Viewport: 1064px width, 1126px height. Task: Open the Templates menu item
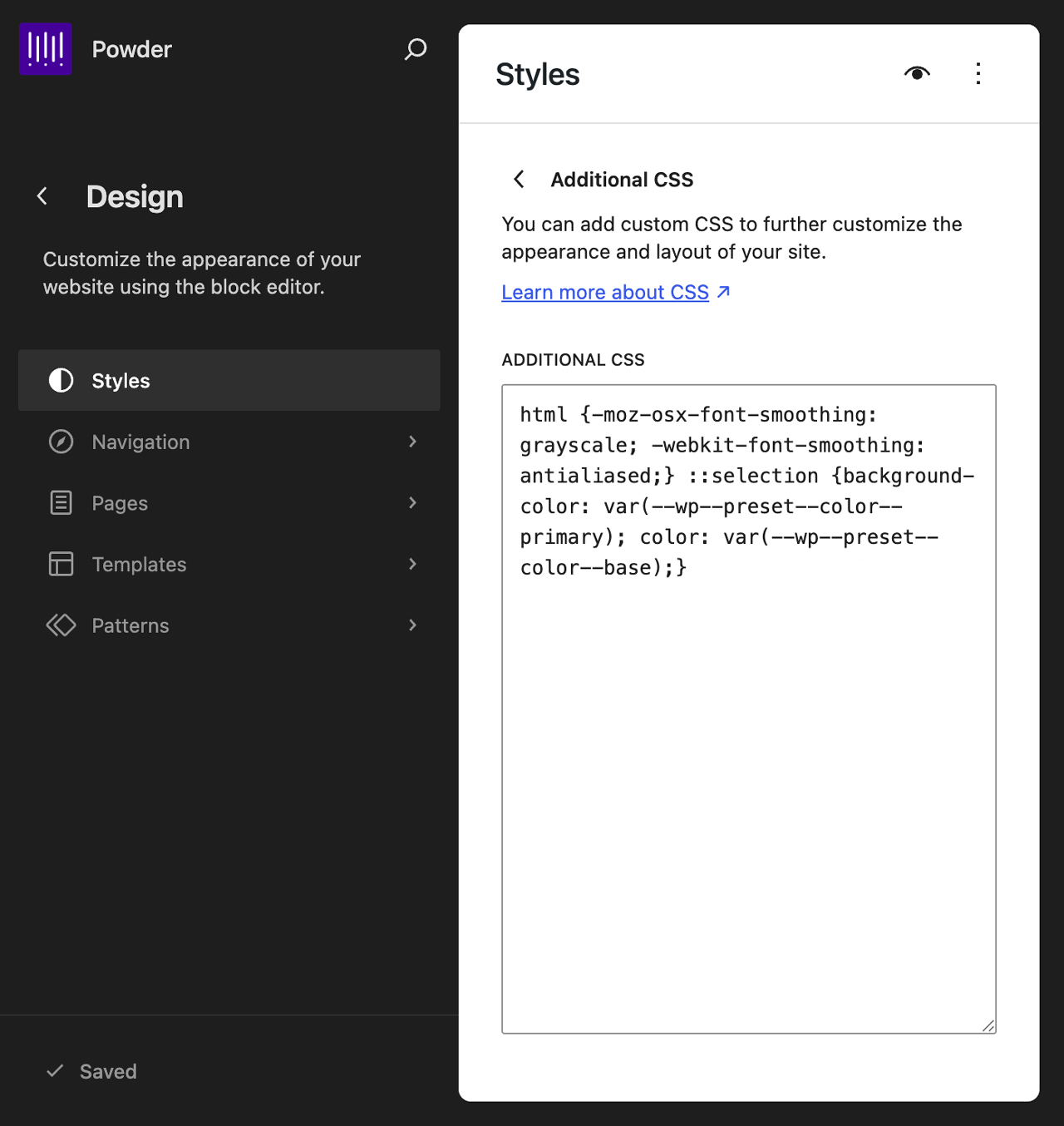coord(229,564)
